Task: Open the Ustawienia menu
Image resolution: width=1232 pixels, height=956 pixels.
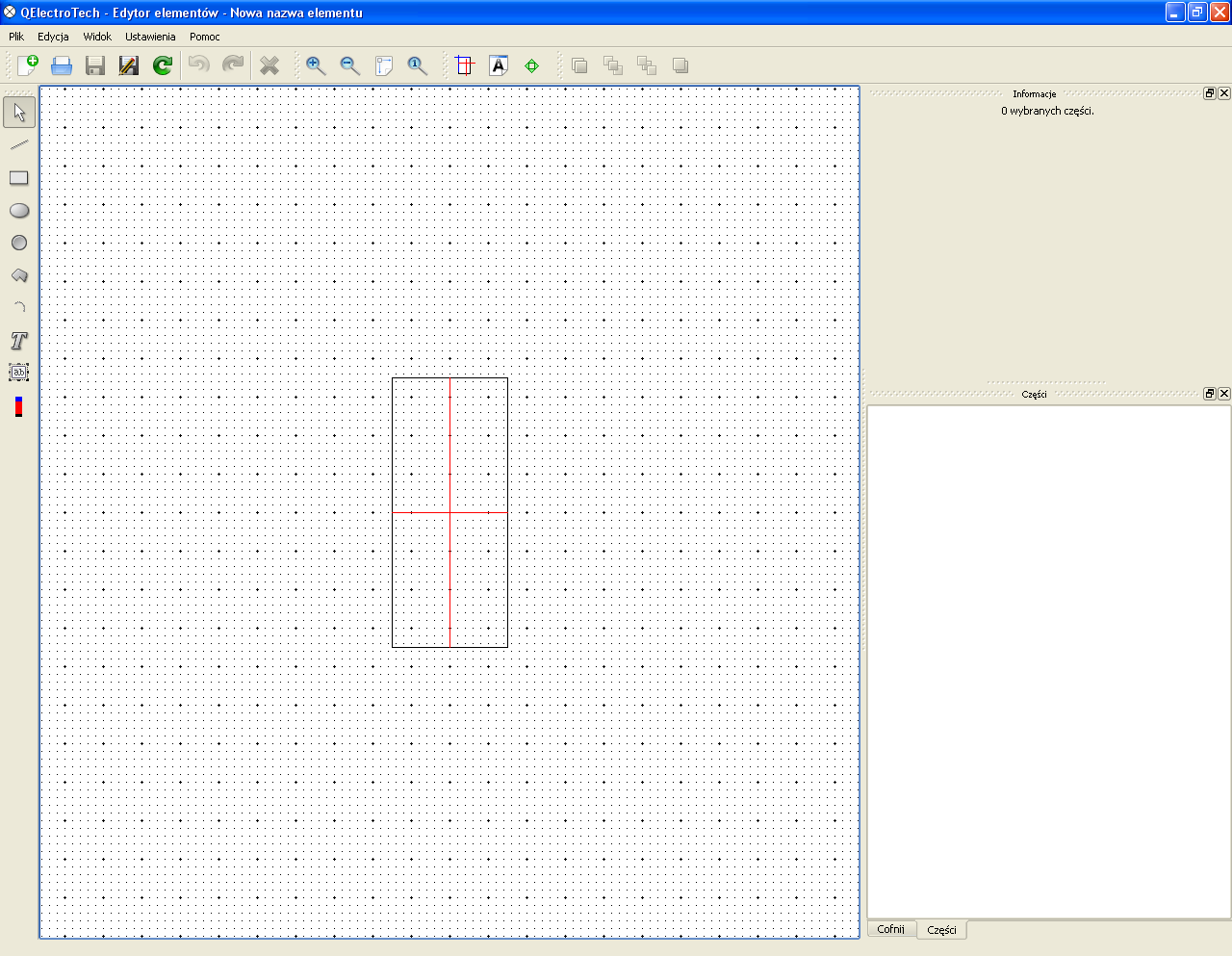Action: click(150, 37)
